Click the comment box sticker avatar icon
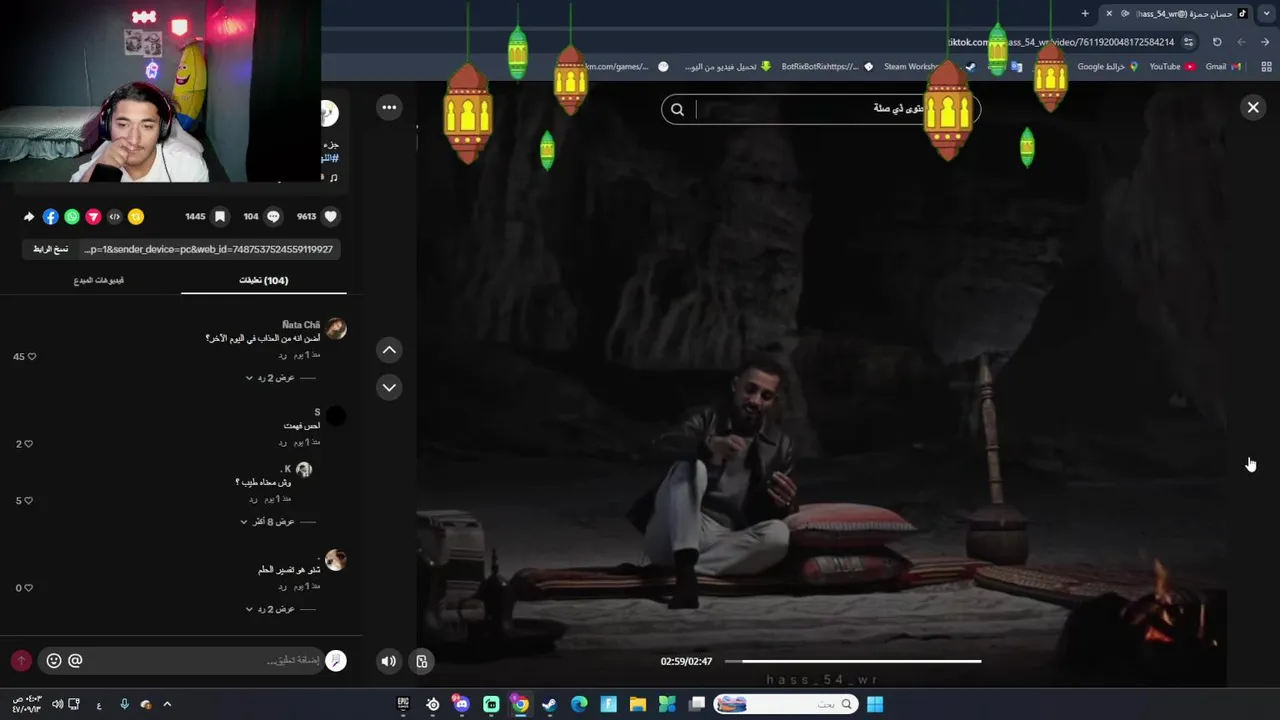 (x=336, y=660)
